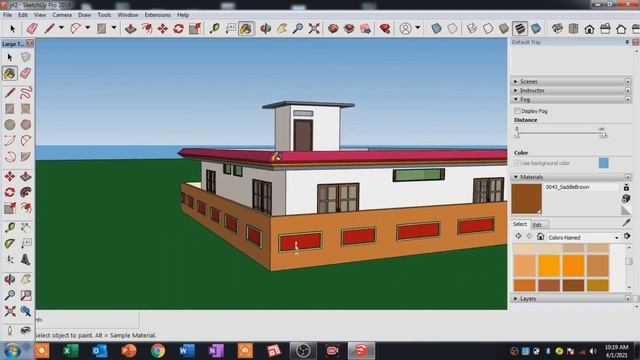Screen dimensions: 640x360
Task: Open the 3D Warehouse icon
Action: pyautogui.click(x=333, y=29)
